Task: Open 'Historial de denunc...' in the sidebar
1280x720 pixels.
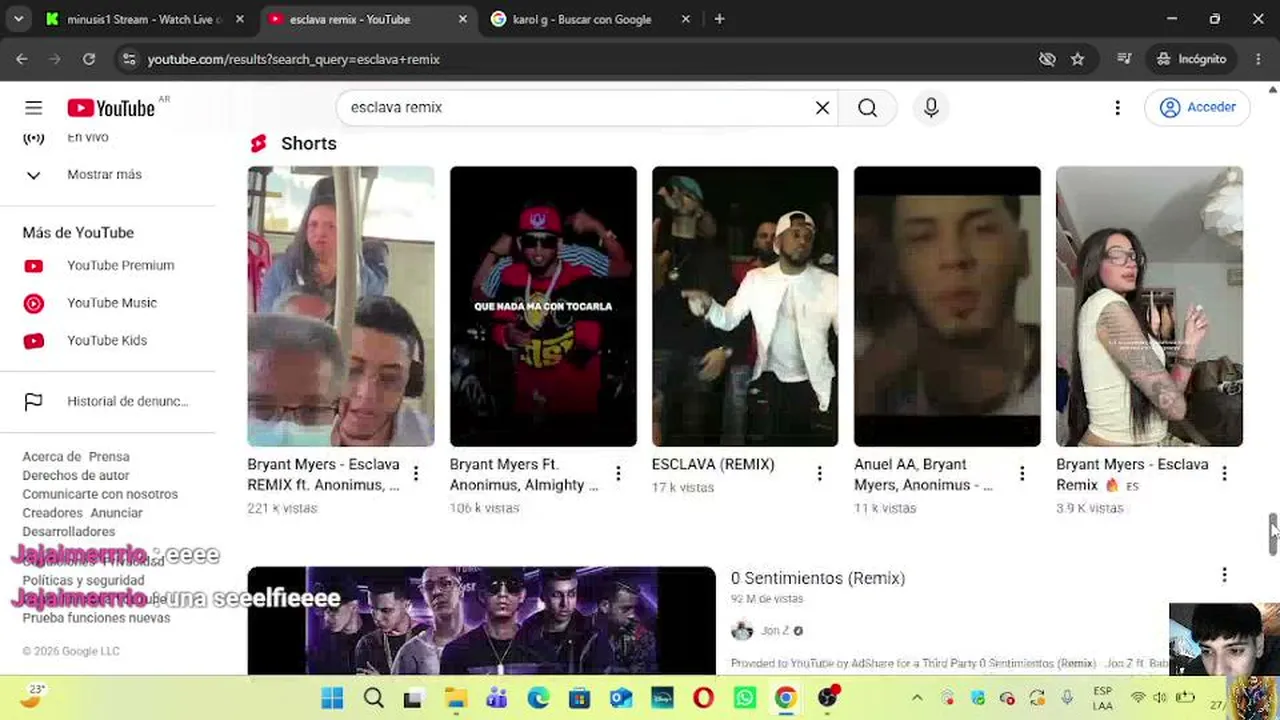Action: (108, 402)
